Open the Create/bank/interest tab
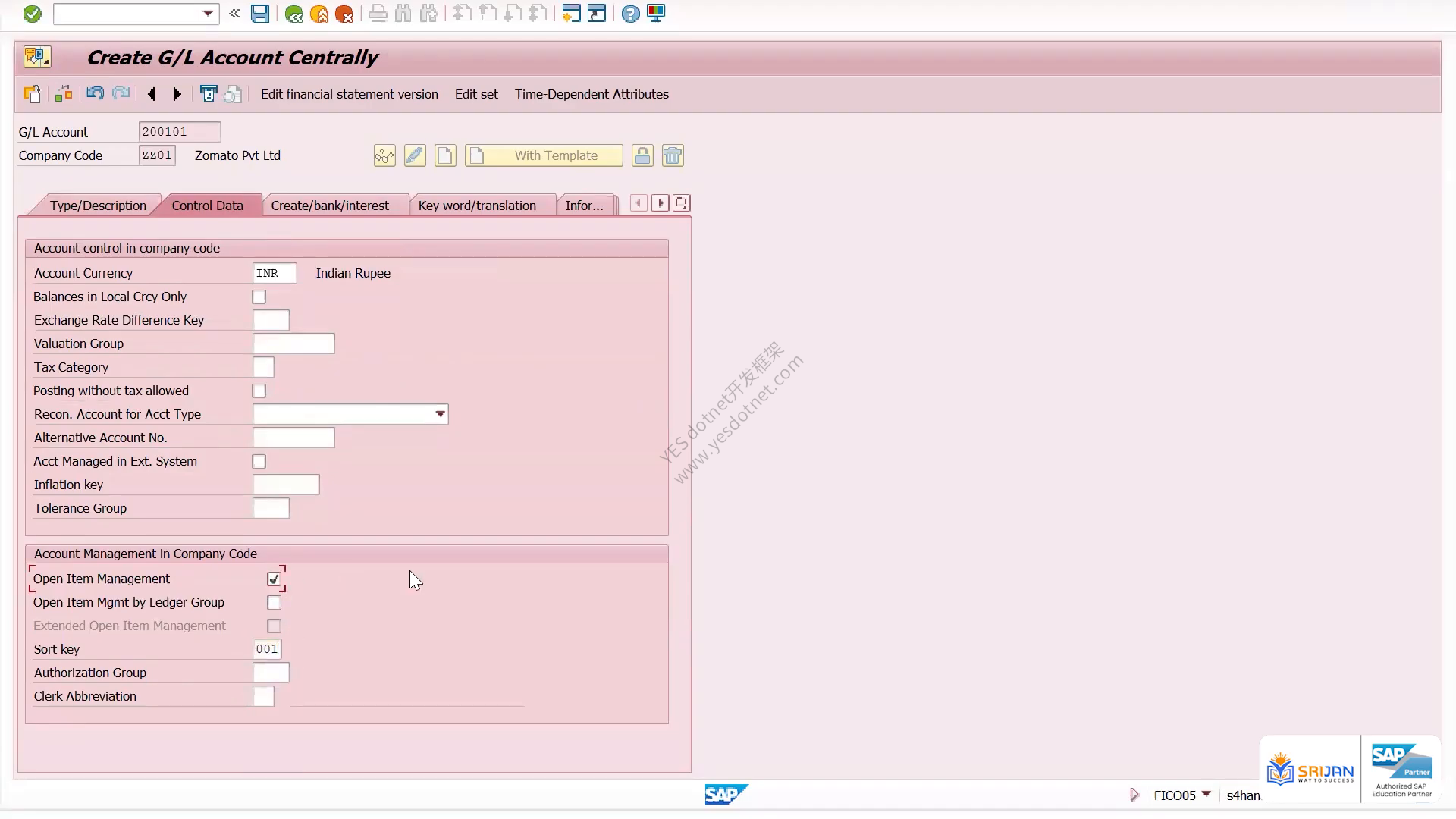1456x819 pixels. [330, 206]
